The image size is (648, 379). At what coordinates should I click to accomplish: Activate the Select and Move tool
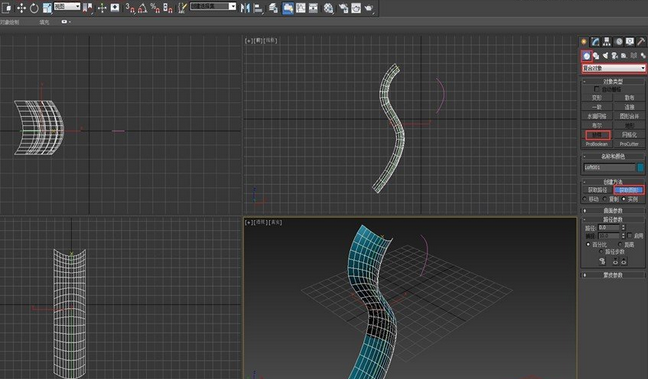point(21,7)
